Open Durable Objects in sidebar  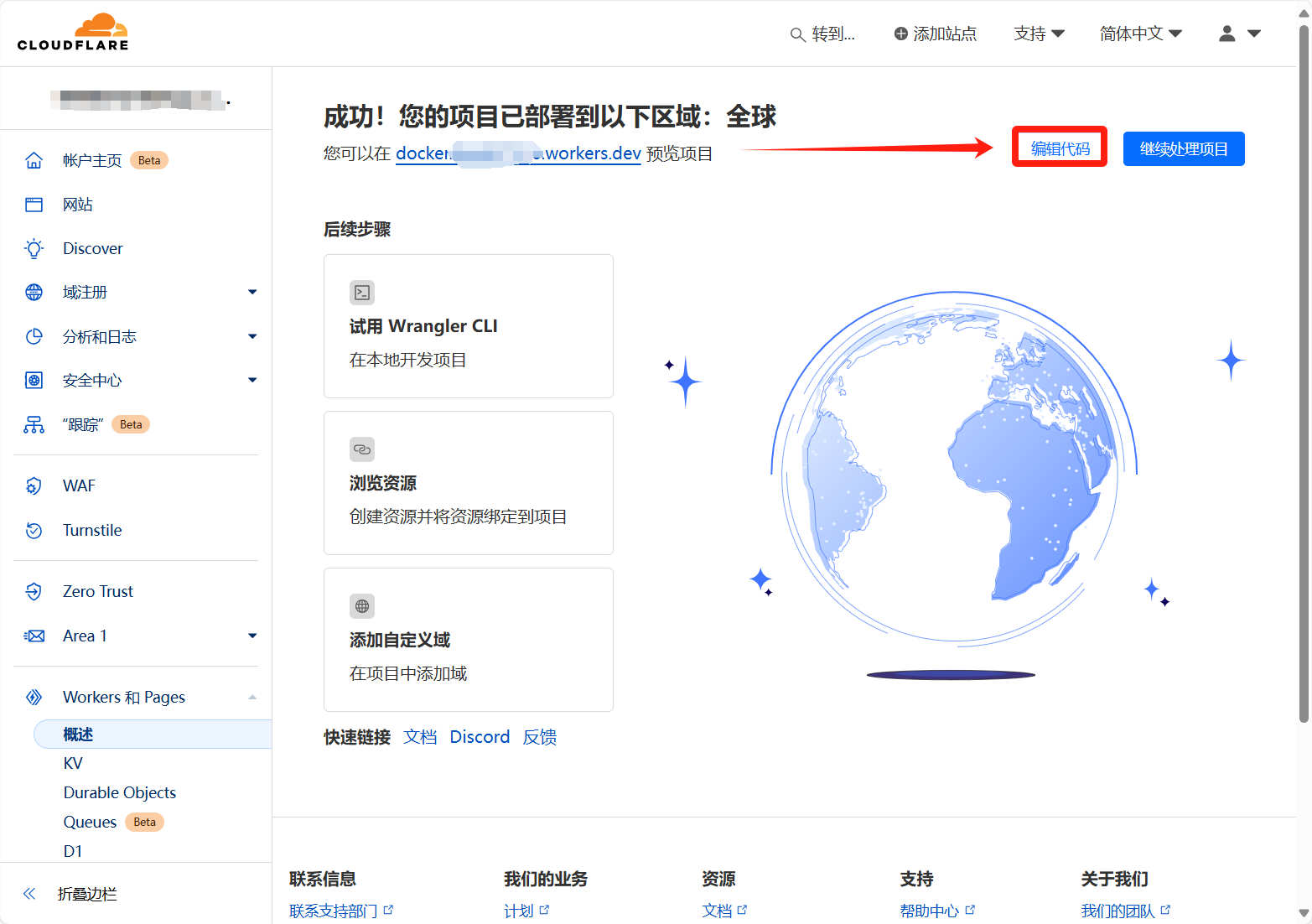click(x=120, y=793)
